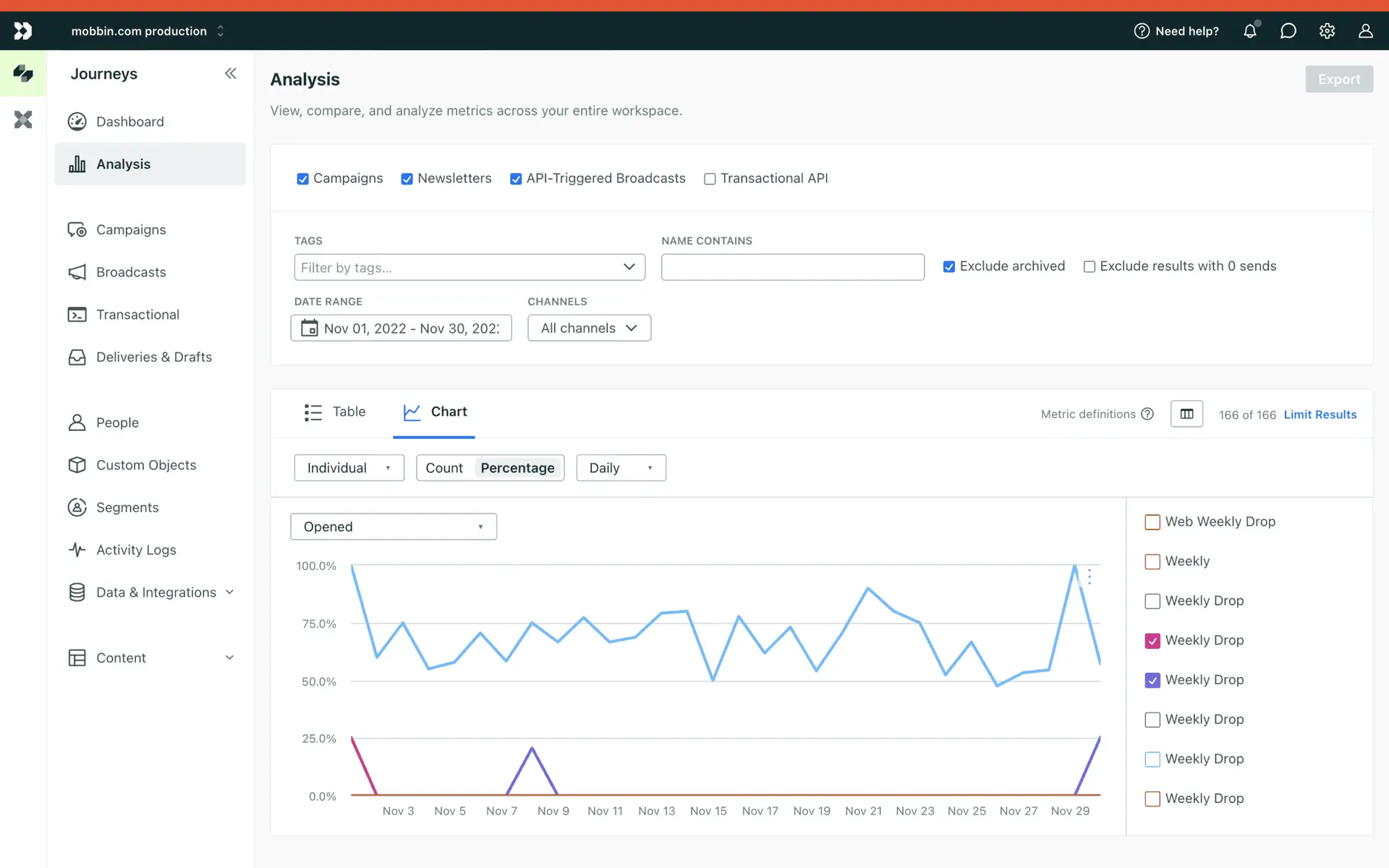Select the Count toggle option
The width and height of the screenshot is (1389, 868).
coord(444,468)
